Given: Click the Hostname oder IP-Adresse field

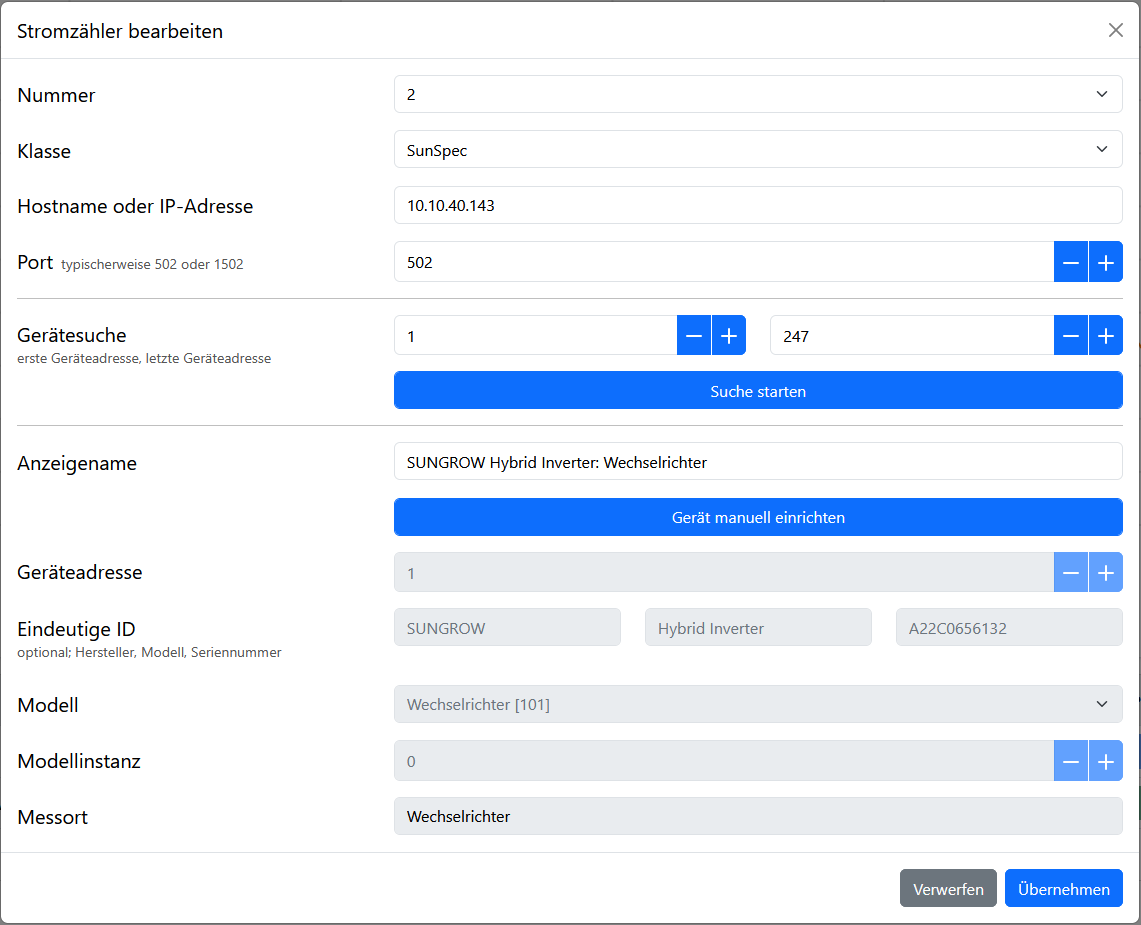Looking at the screenshot, I should pos(758,205).
